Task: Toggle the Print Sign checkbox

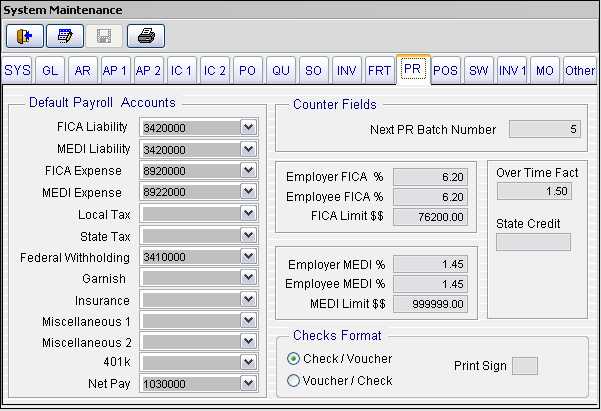Action: tap(525, 366)
